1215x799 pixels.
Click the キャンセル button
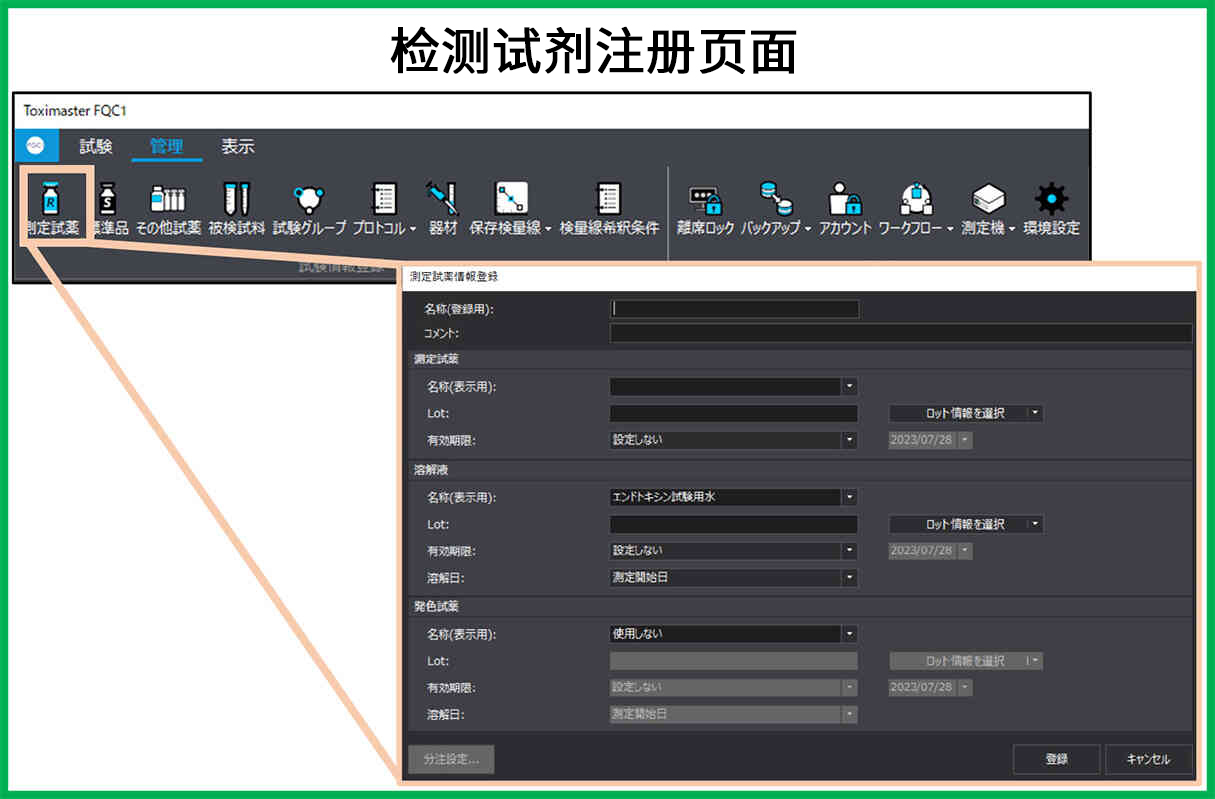1149,759
